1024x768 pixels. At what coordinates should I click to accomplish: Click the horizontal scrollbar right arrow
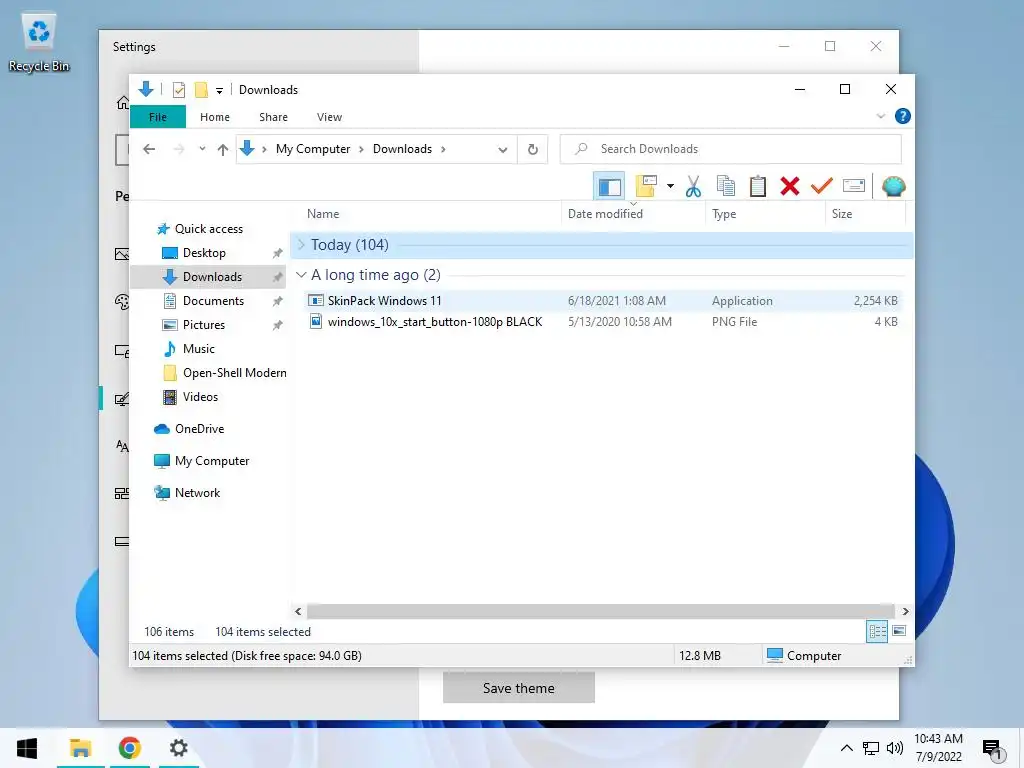coord(905,611)
